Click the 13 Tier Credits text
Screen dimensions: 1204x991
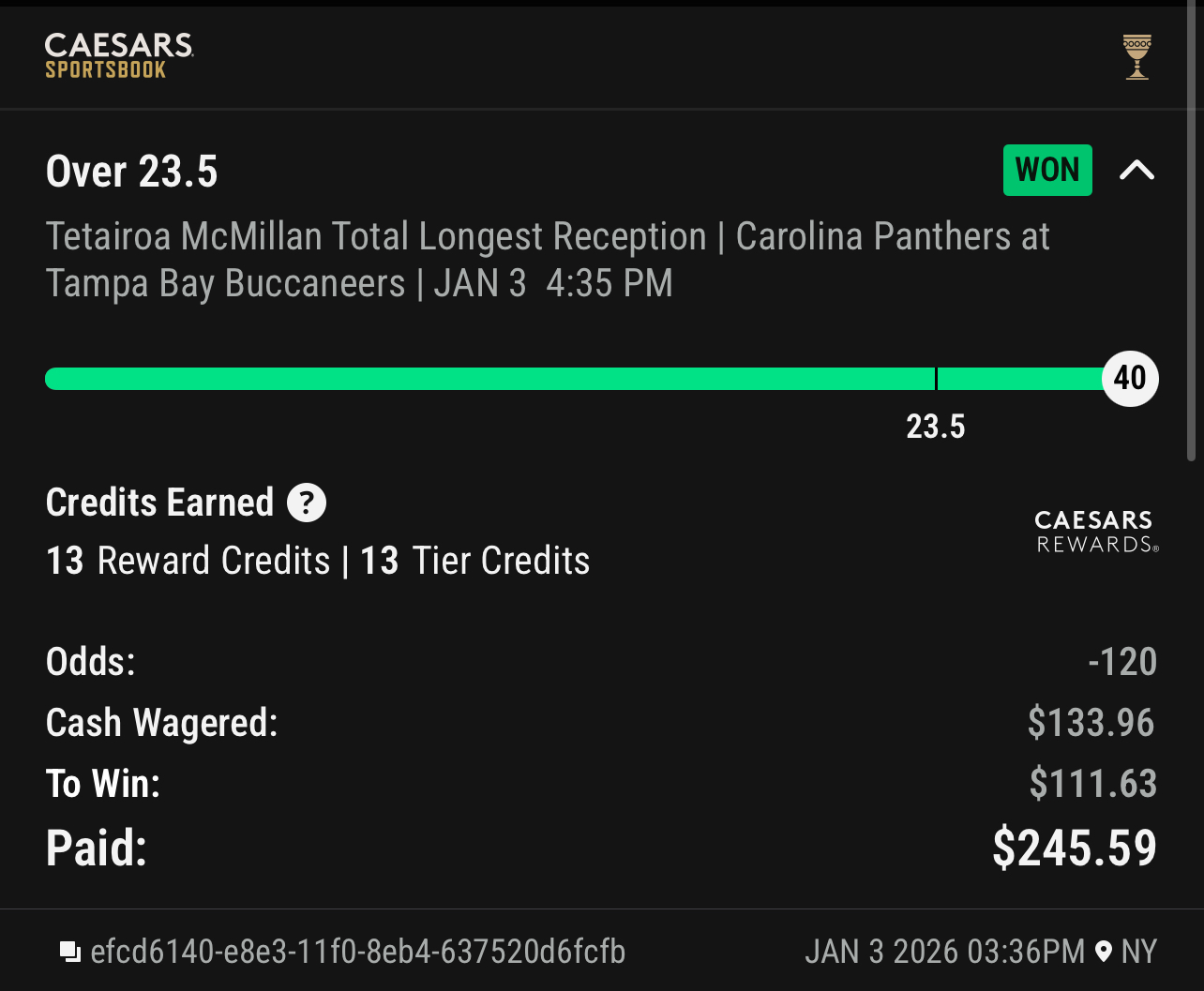click(x=475, y=562)
